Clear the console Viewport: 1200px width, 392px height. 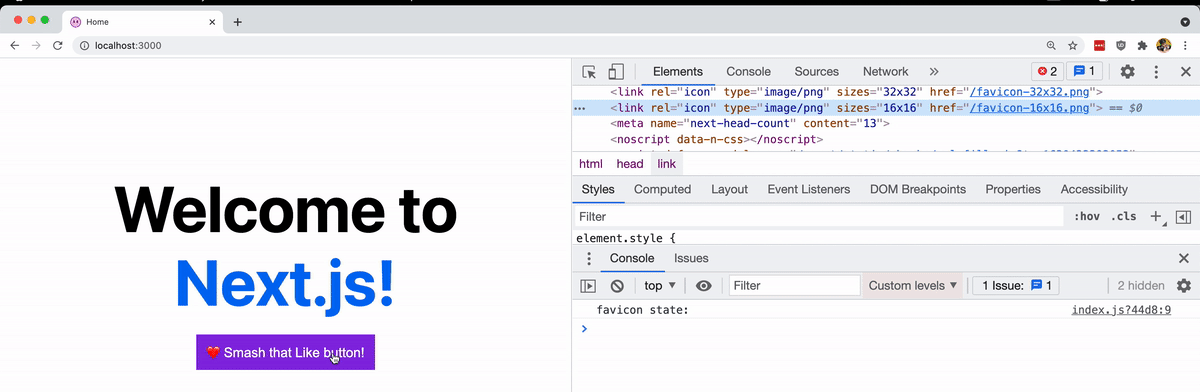[617, 286]
